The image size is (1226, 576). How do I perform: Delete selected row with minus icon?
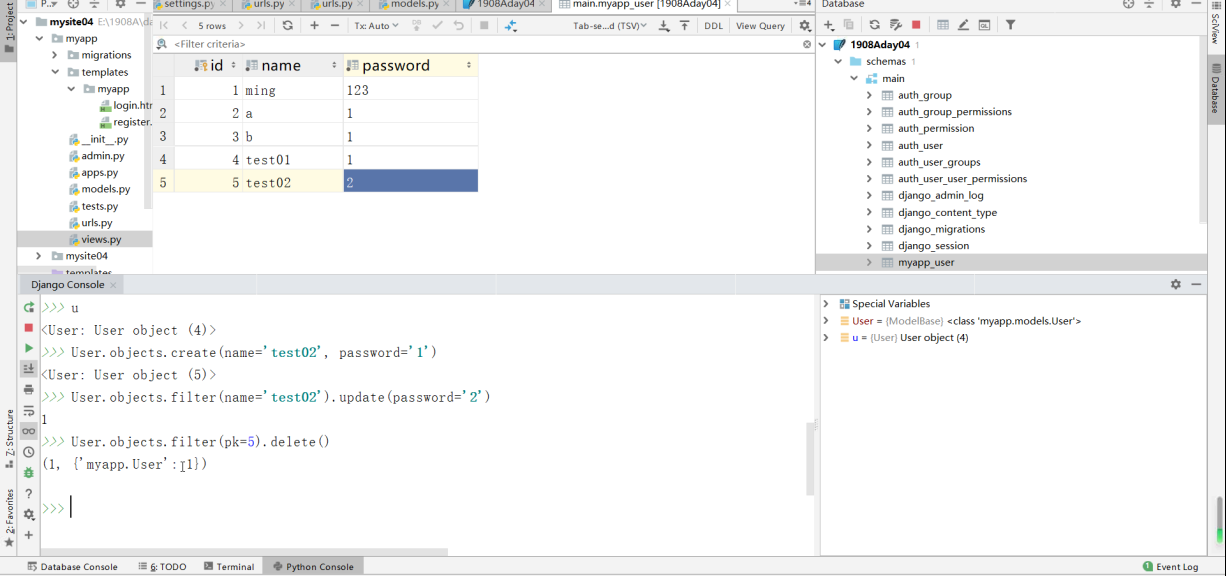pos(335,26)
